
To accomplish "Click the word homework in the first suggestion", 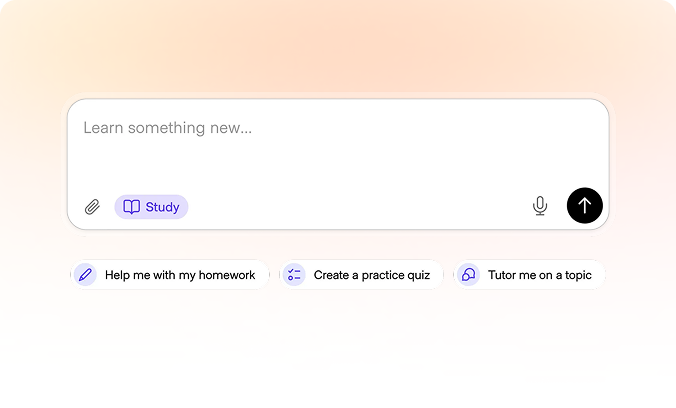I will click(x=227, y=275).
